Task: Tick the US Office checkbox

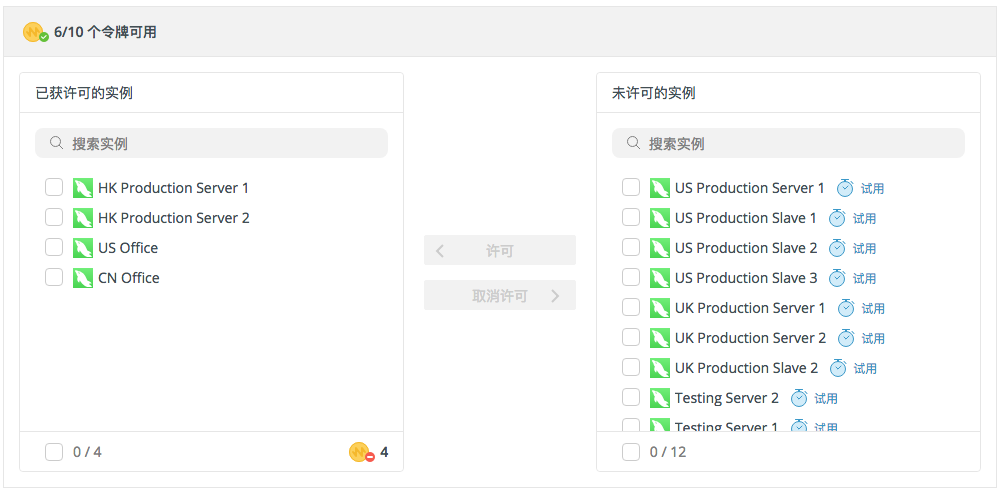Action: pos(54,248)
